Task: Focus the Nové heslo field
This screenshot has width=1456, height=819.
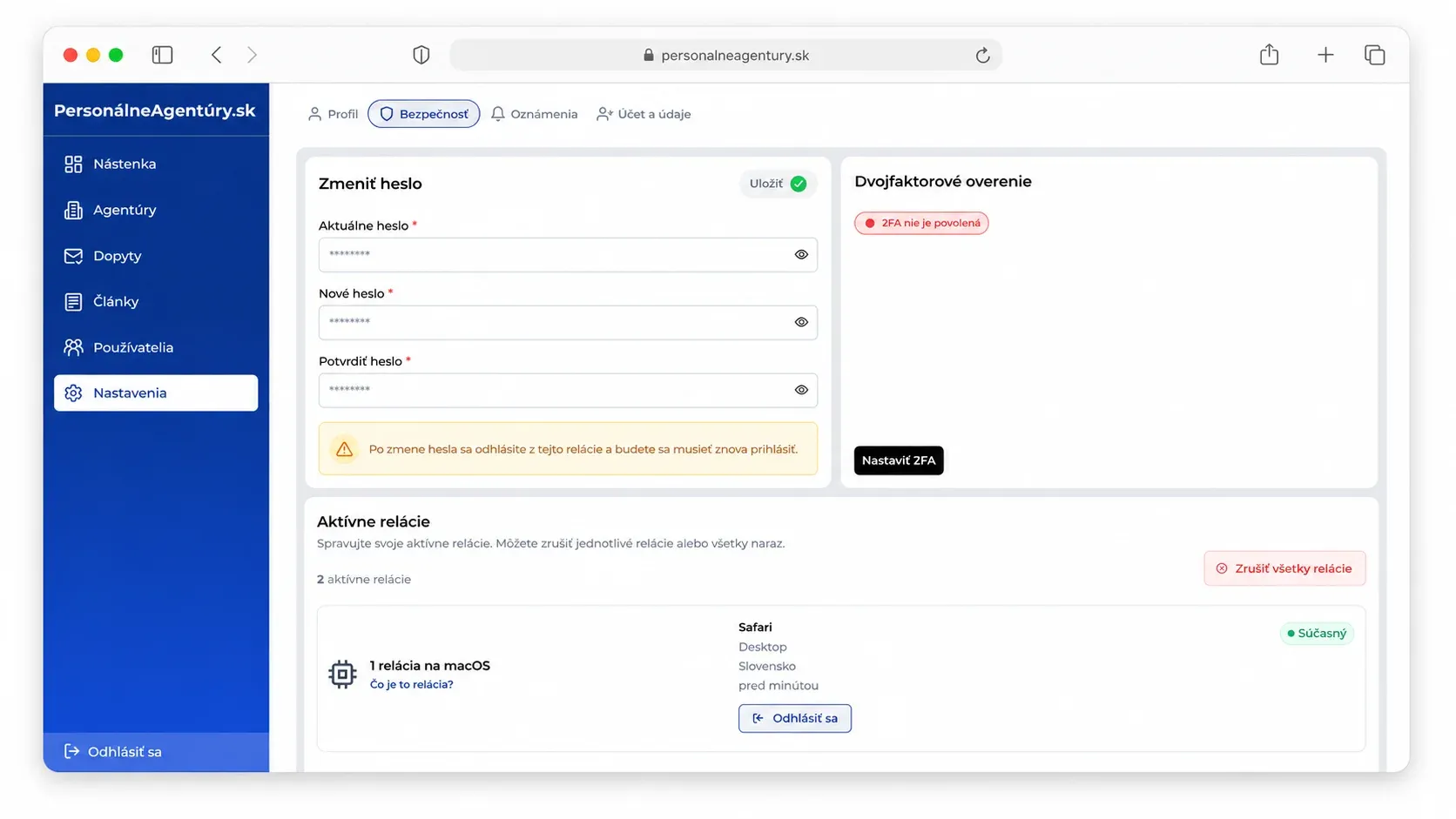Action: click(568, 322)
